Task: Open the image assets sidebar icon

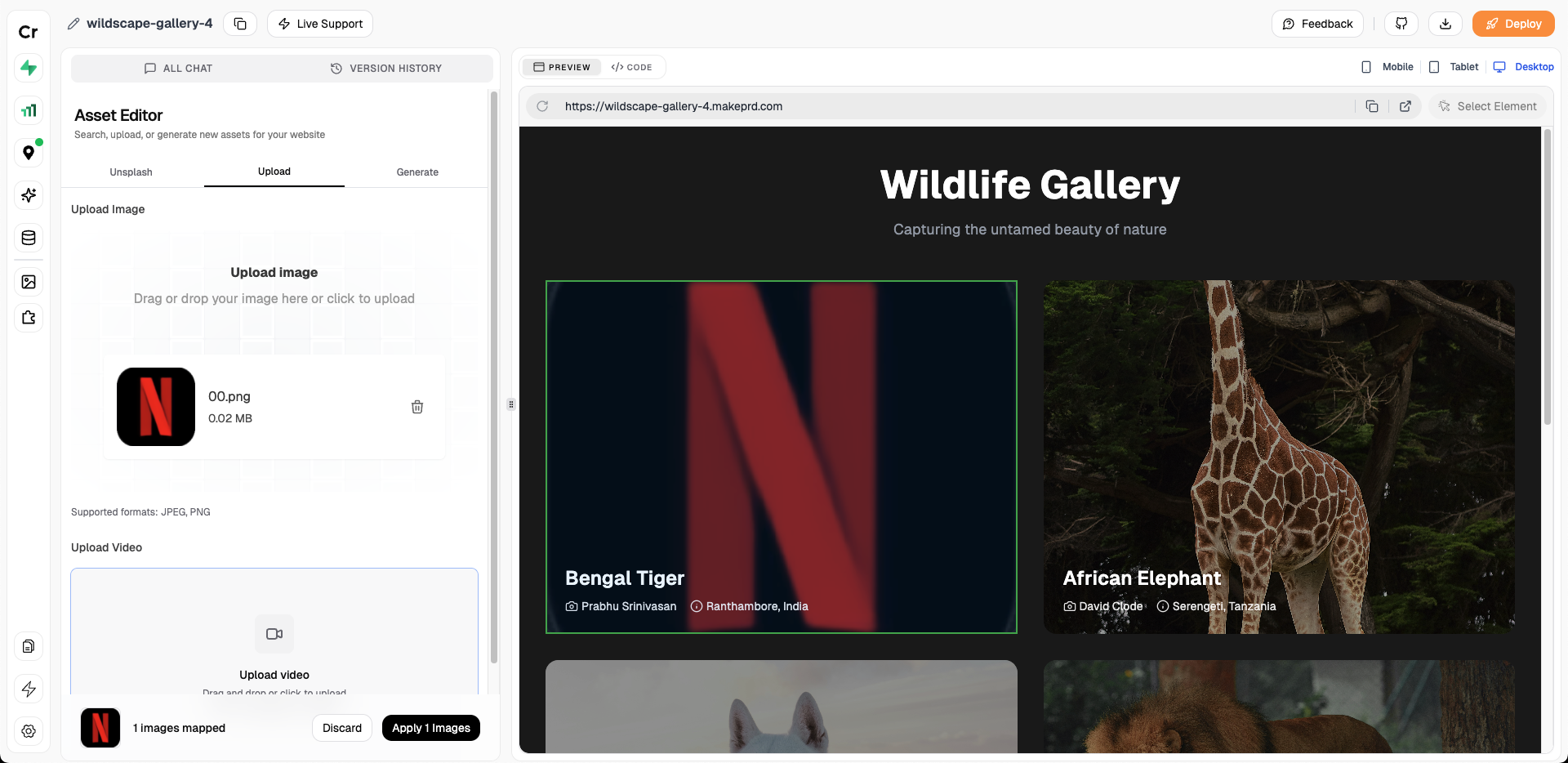Action: click(29, 282)
